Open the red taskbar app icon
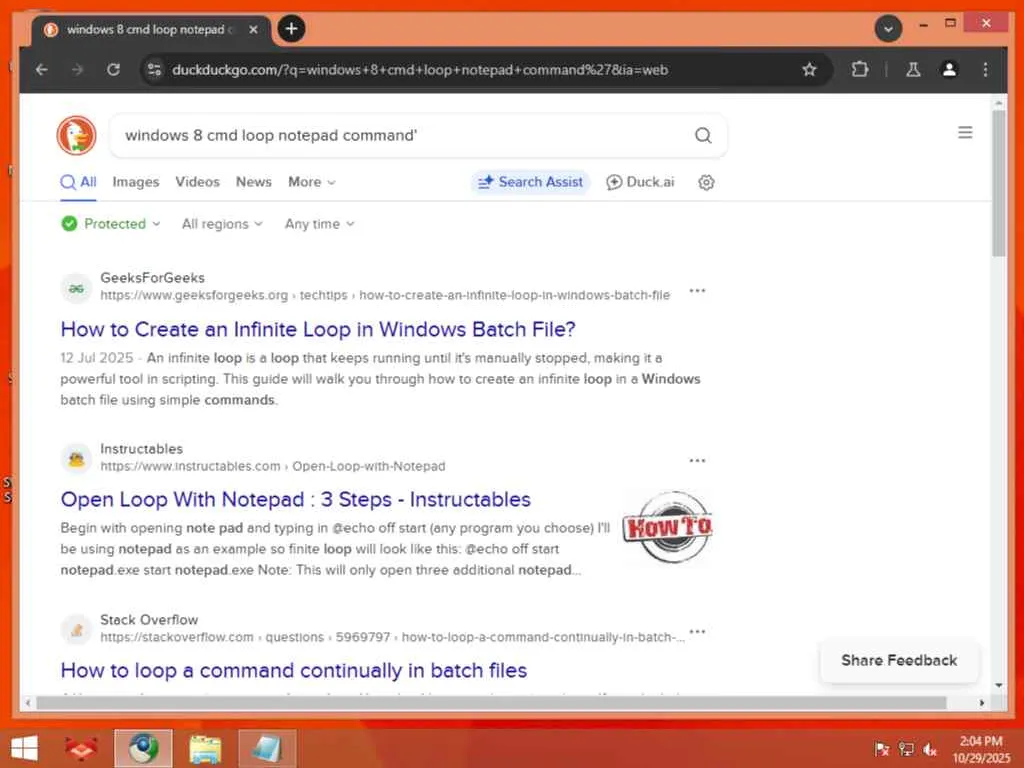The width and height of the screenshot is (1024, 768). point(81,748)
